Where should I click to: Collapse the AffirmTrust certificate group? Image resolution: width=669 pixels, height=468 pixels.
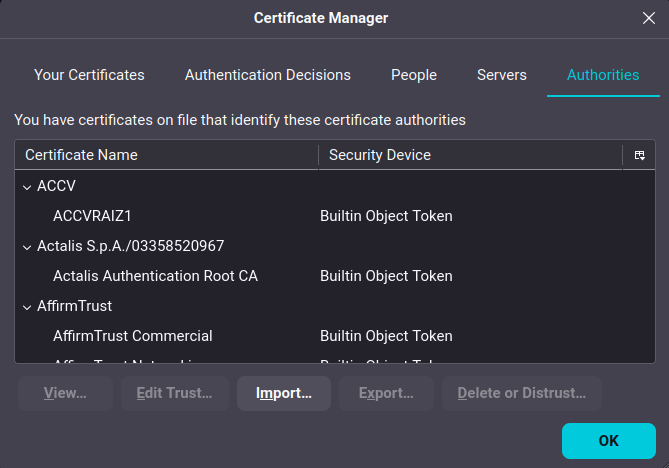click(x=27, y=306)
